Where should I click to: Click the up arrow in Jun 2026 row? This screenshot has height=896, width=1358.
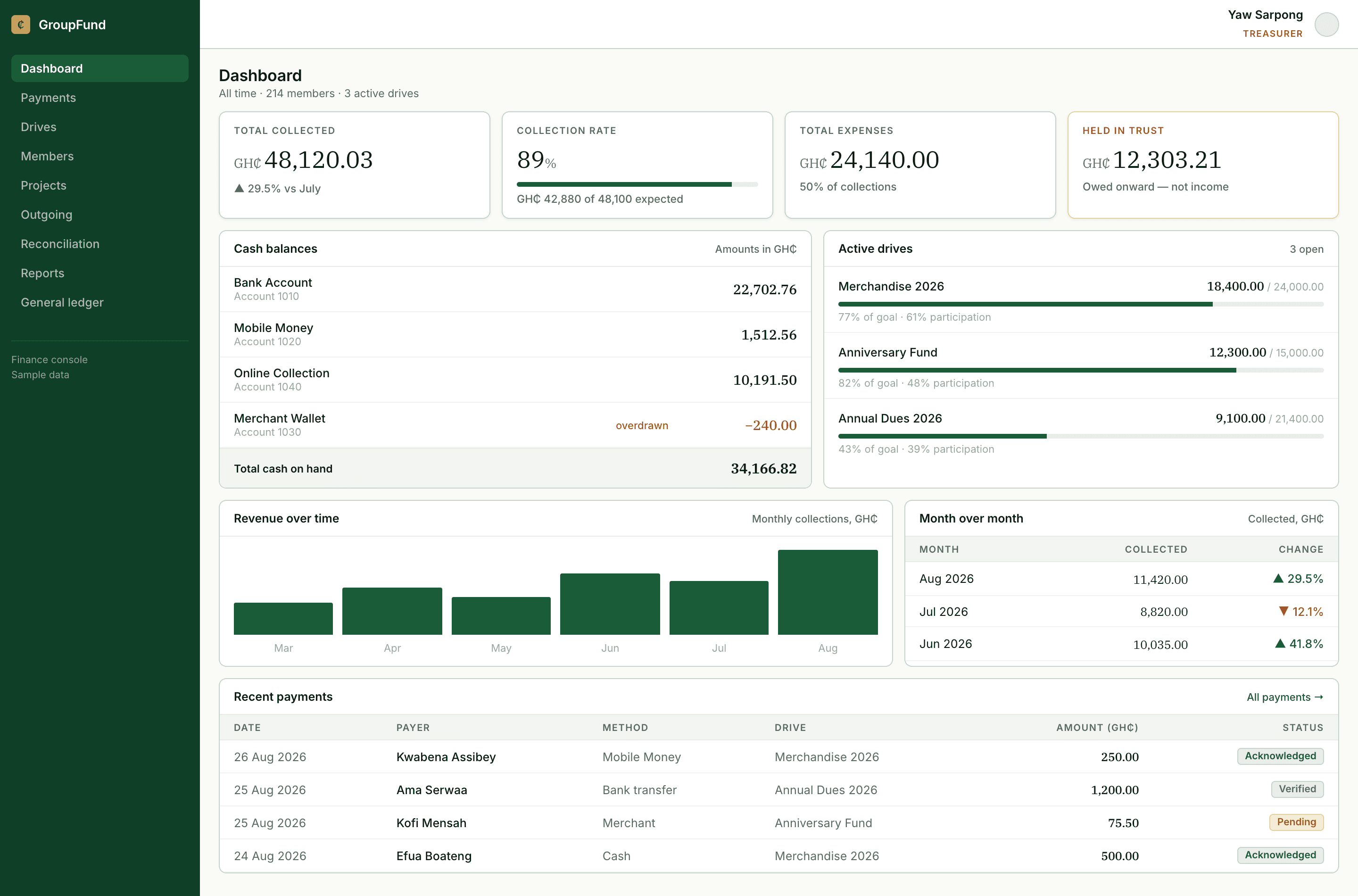1280,644
